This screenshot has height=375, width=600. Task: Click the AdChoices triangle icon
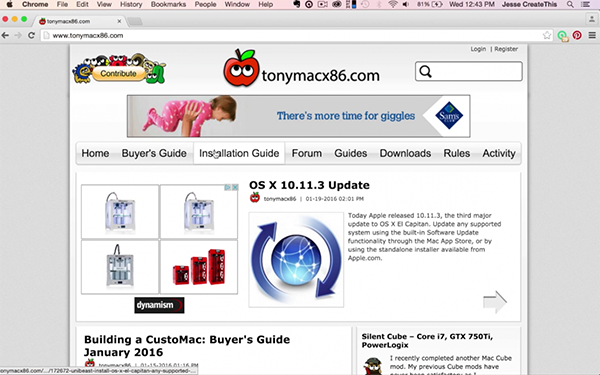[228, 187]
